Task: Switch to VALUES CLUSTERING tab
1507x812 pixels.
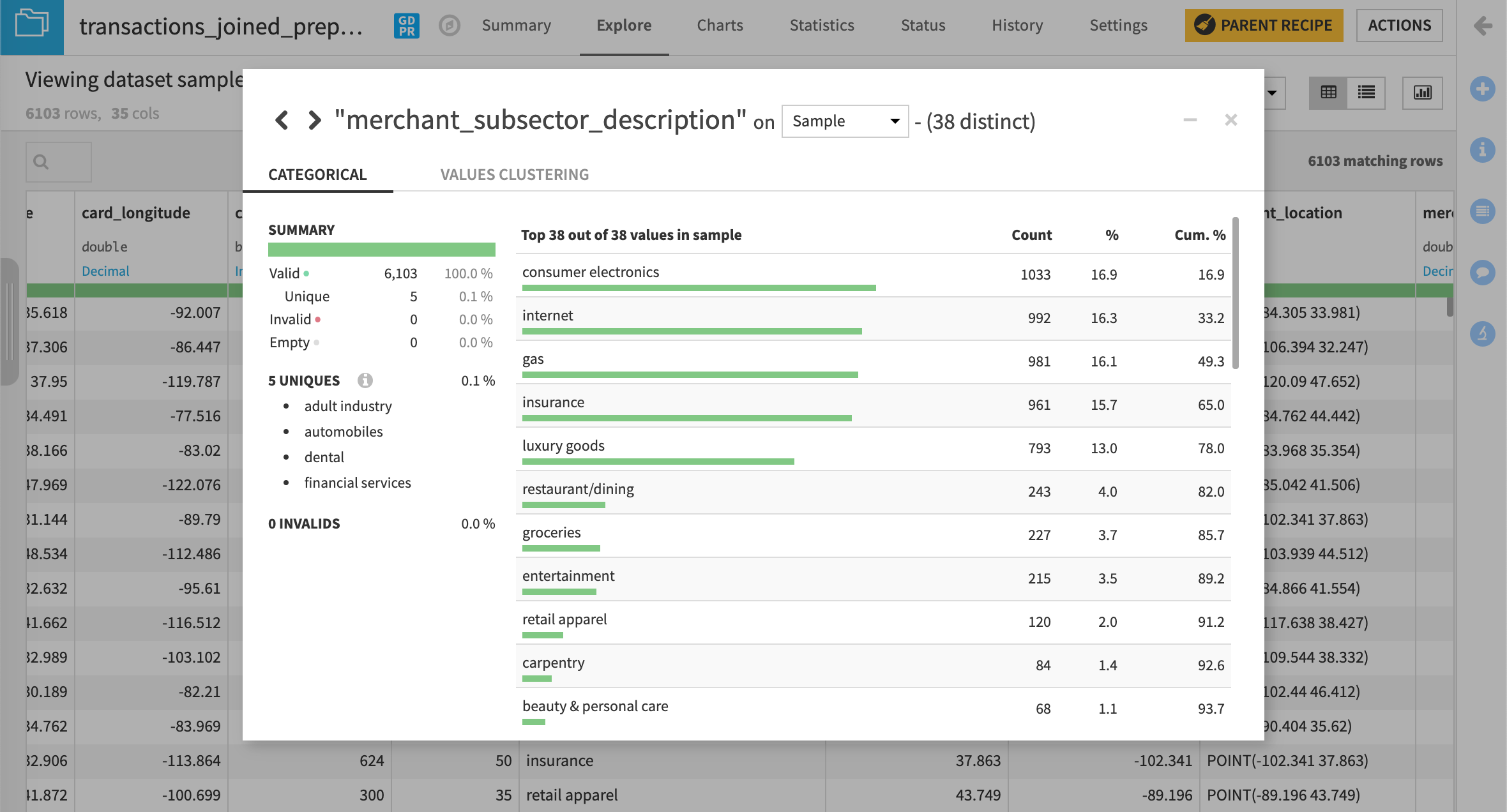Action: [x=513, y=173]
